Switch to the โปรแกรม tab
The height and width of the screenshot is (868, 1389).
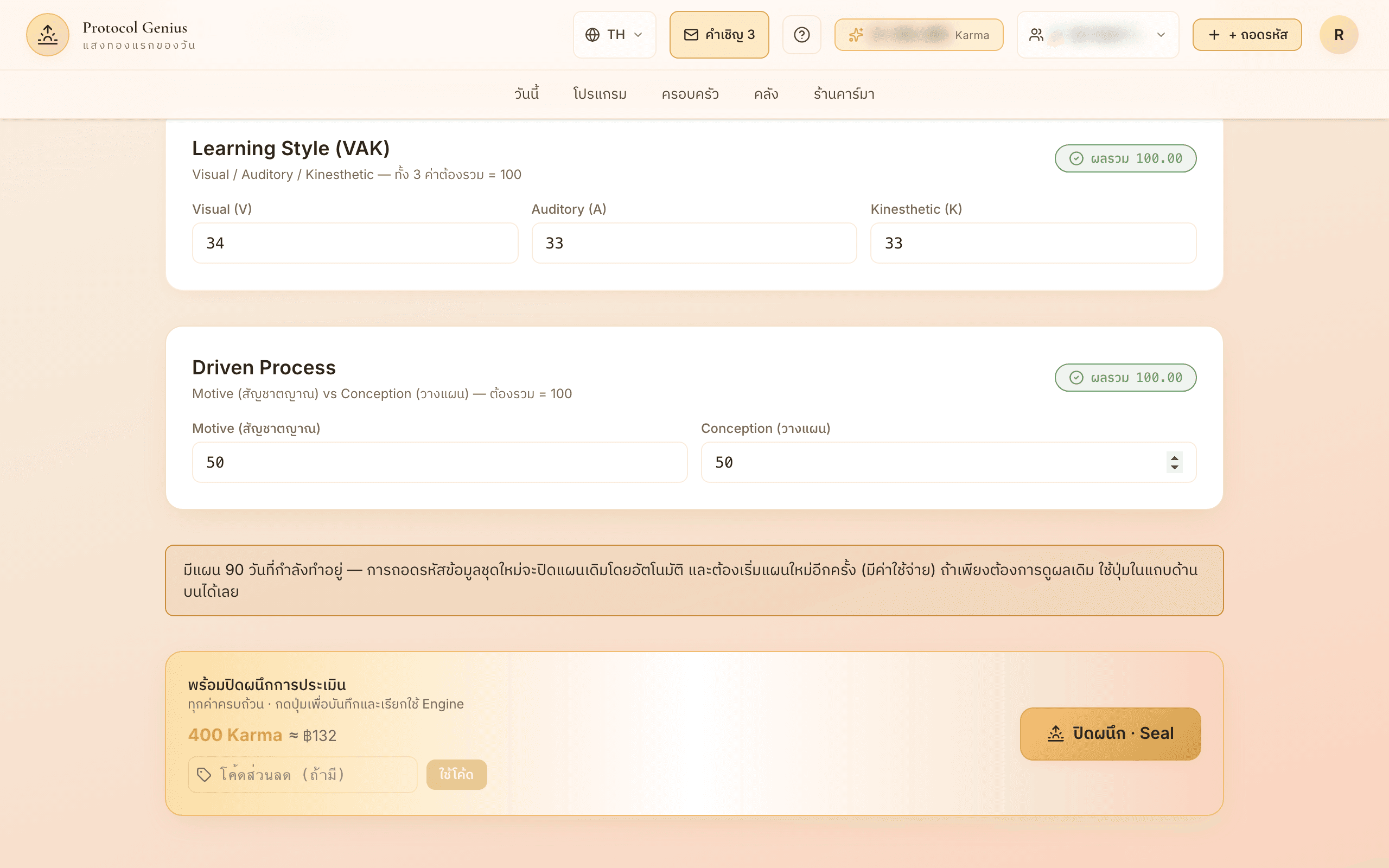[600, 94]
